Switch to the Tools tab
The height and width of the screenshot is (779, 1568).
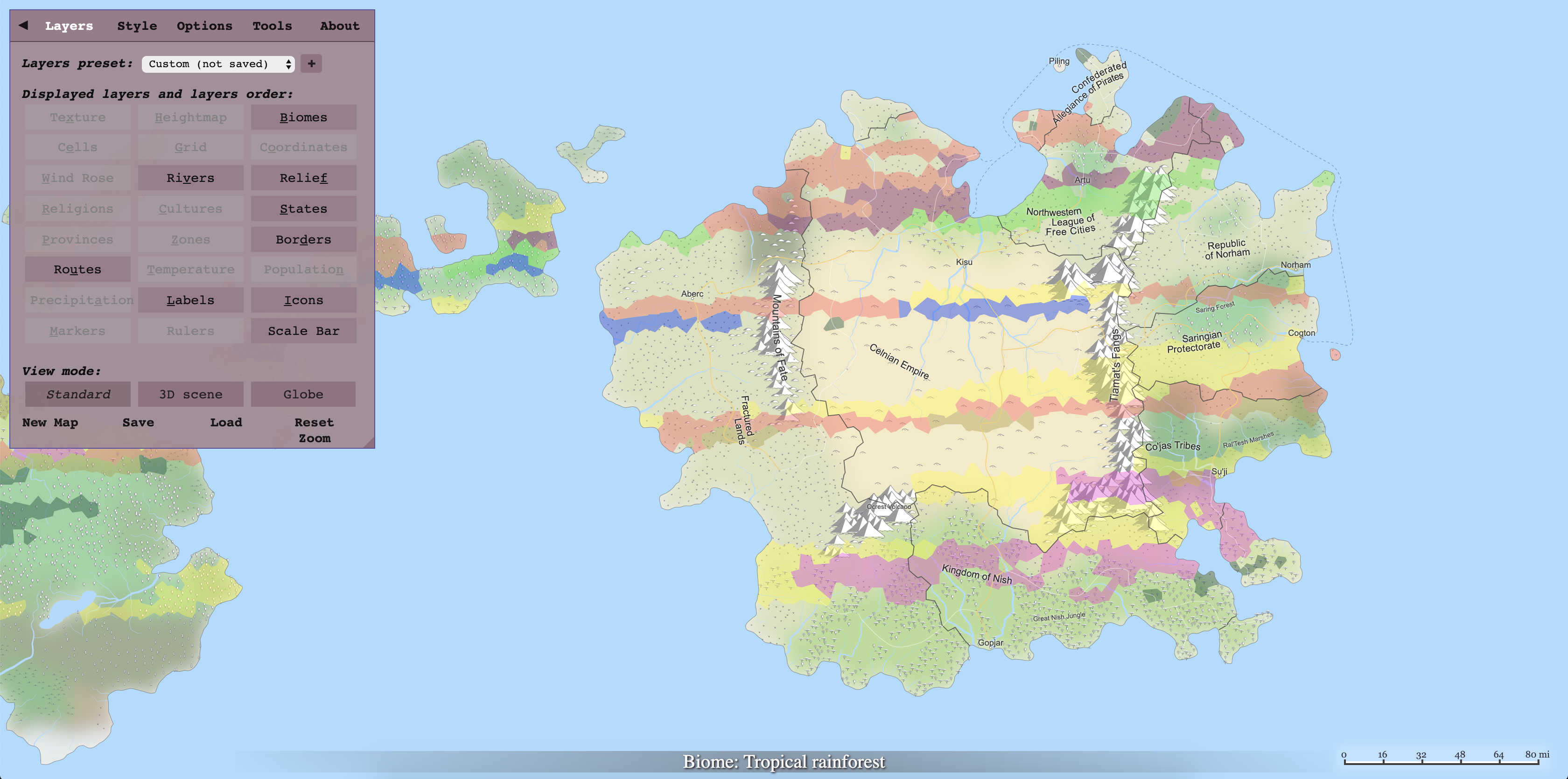tap(272, 26)
